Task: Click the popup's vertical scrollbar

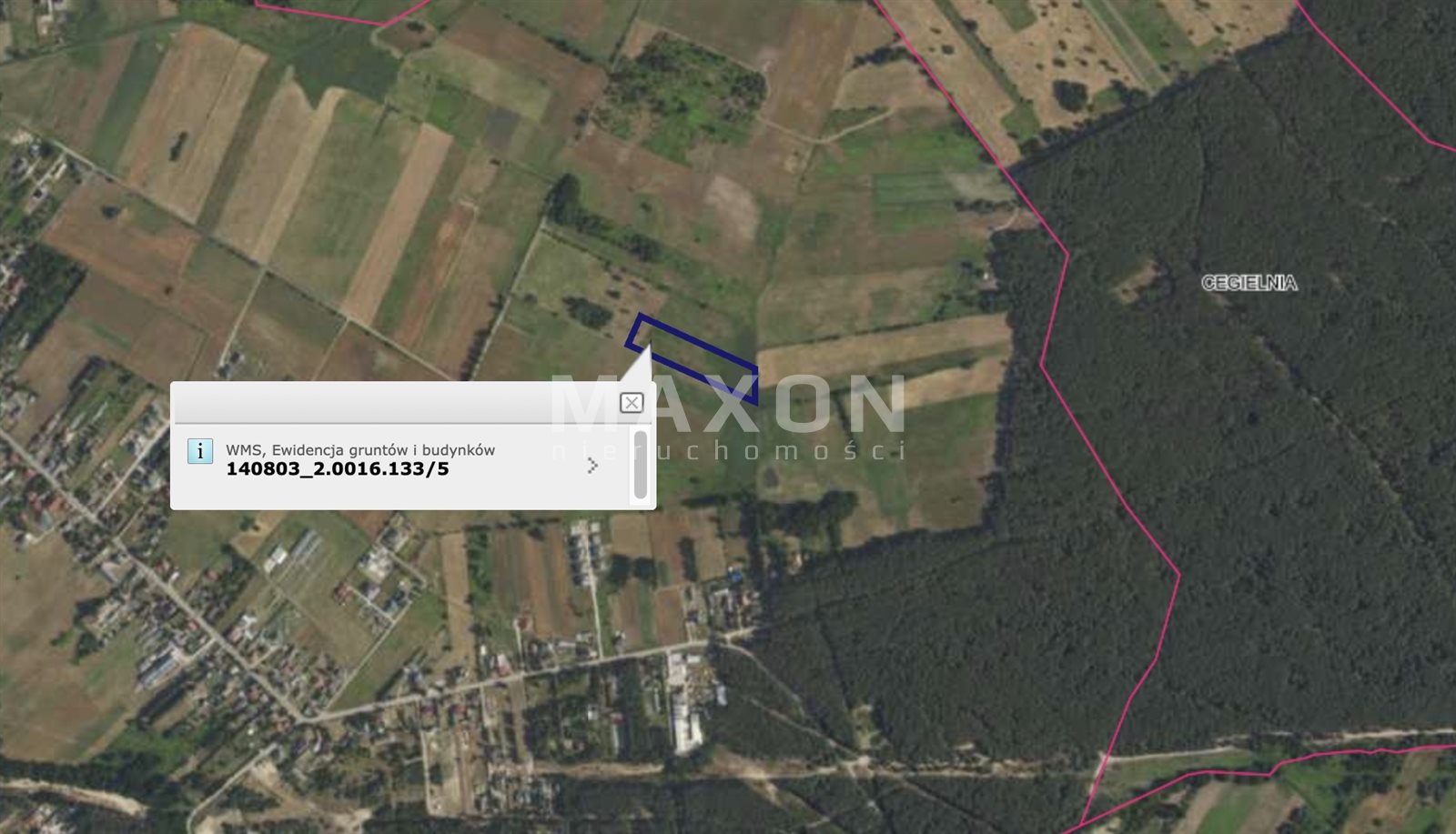Action: point(641,465)
